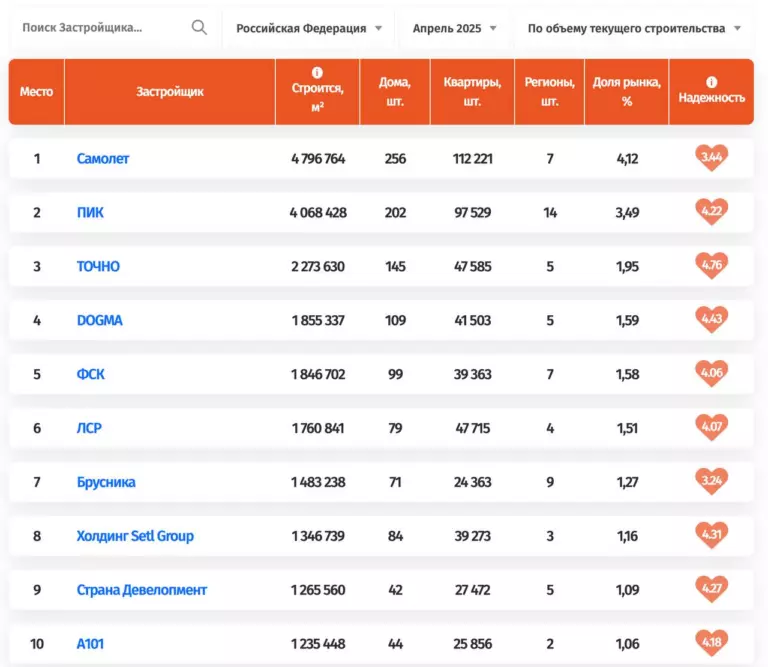
Task: Click info icon above Надежность header
Action: [711, 82]
